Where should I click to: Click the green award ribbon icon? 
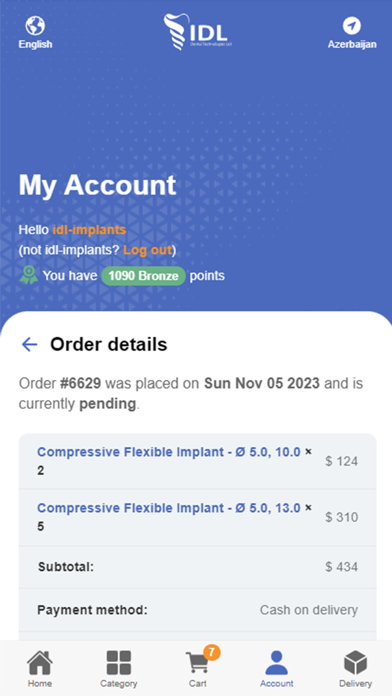[x=29, y=275]
